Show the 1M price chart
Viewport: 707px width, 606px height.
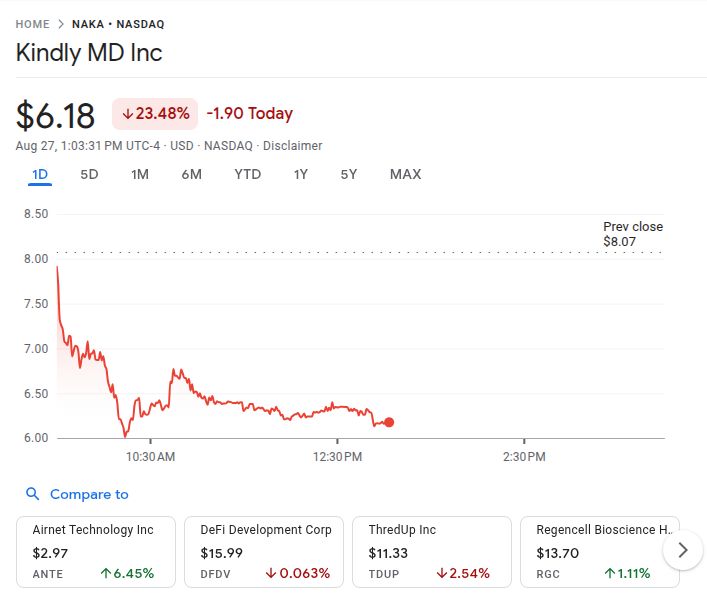(x=140, y=175)
